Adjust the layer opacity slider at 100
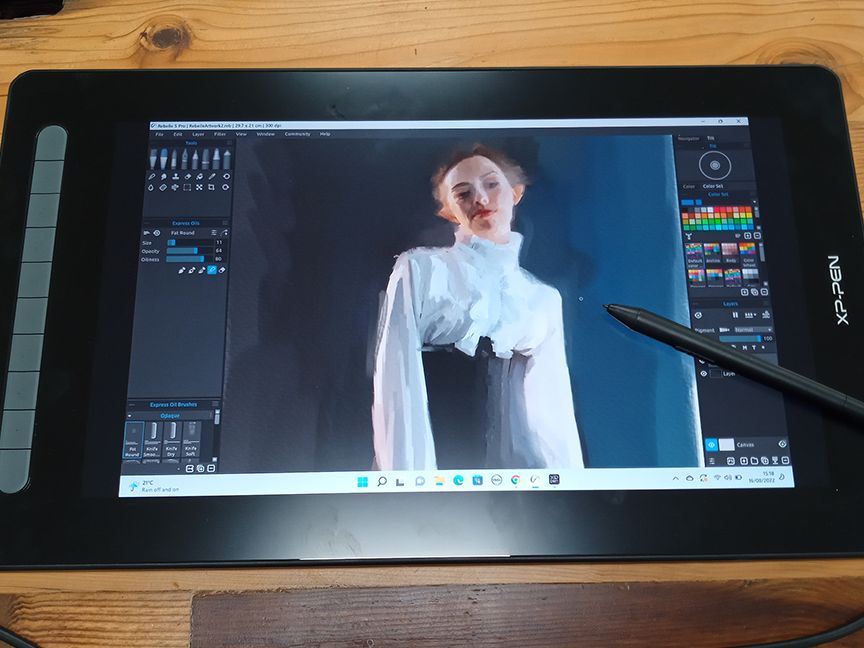 739,338
